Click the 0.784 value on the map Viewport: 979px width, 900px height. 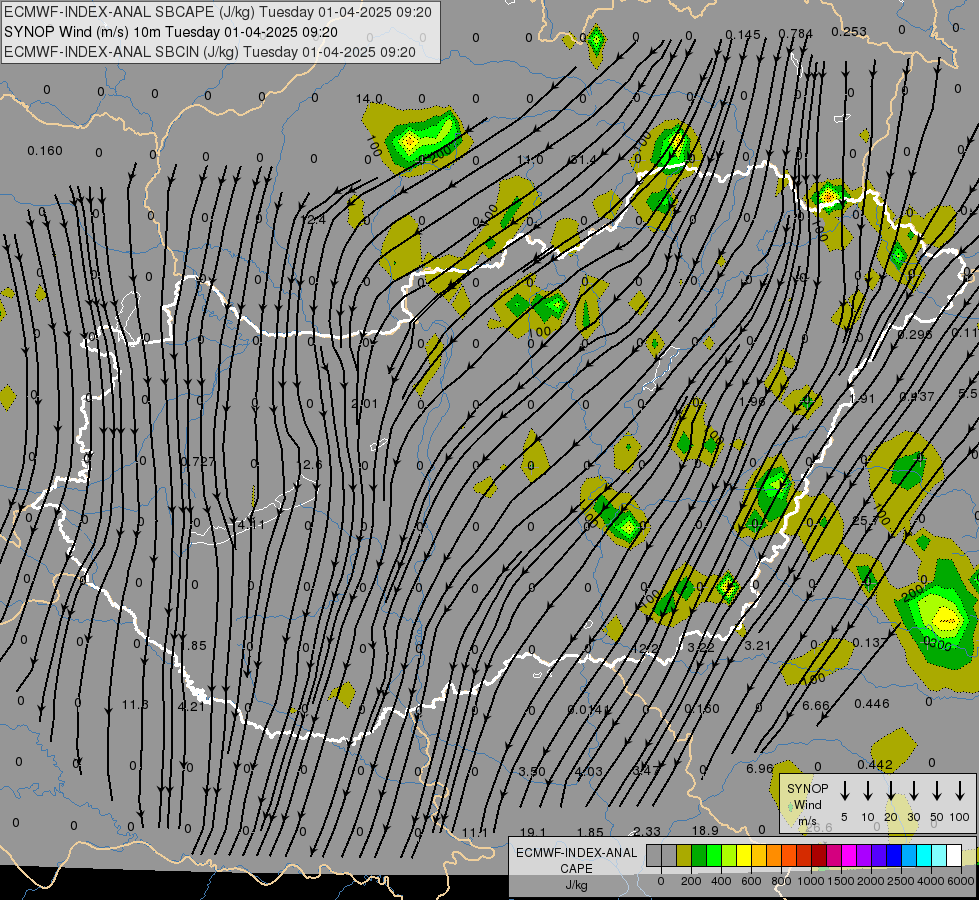[795, 33]
